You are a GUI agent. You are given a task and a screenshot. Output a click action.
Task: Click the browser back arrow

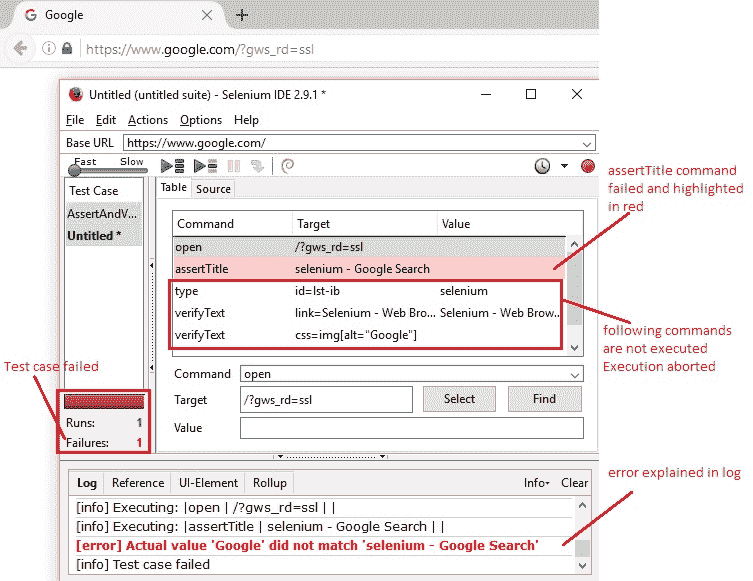coord(21,48)
